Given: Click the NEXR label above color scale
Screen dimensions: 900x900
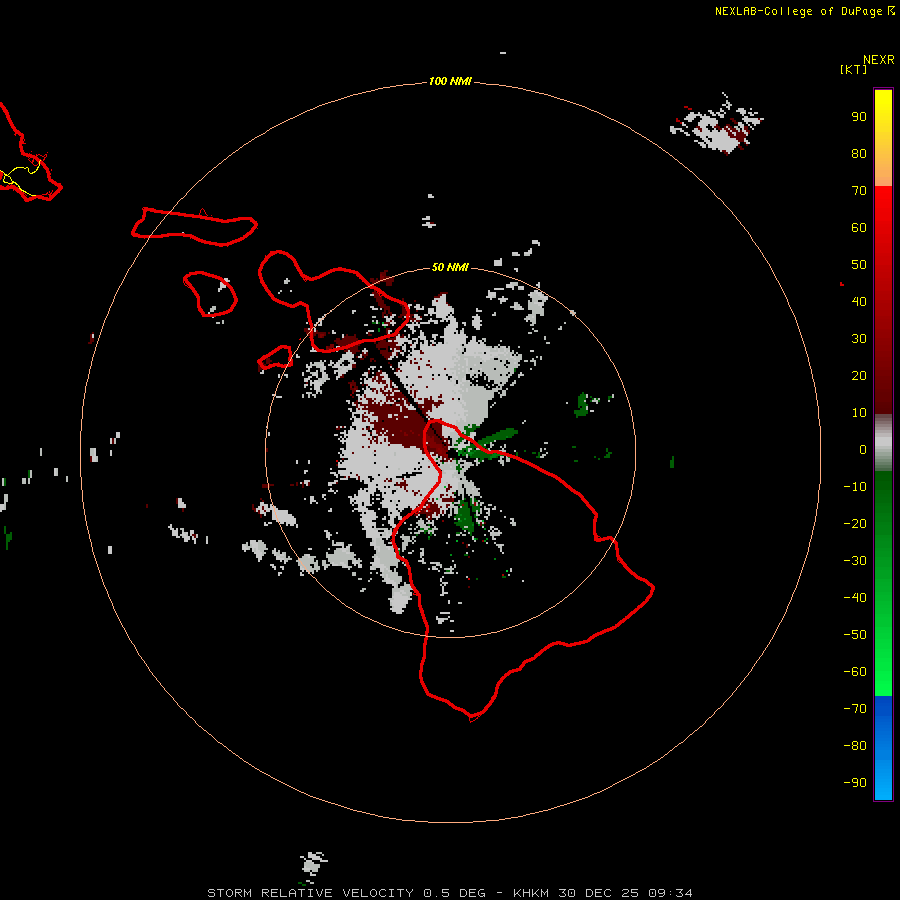Looking at the screenshot, I should [x=879, y=60].
